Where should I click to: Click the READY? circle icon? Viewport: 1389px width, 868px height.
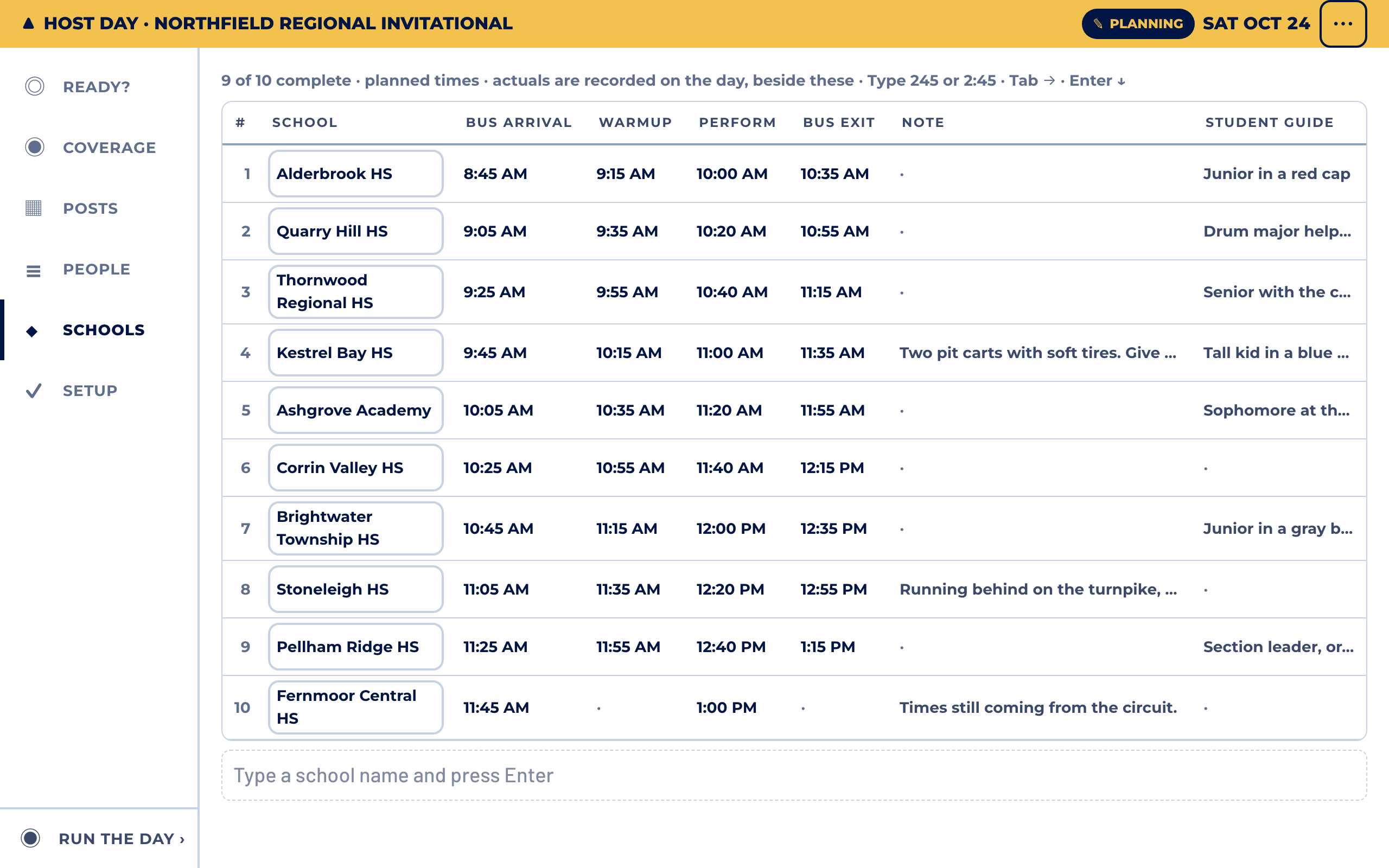point(34,87)
